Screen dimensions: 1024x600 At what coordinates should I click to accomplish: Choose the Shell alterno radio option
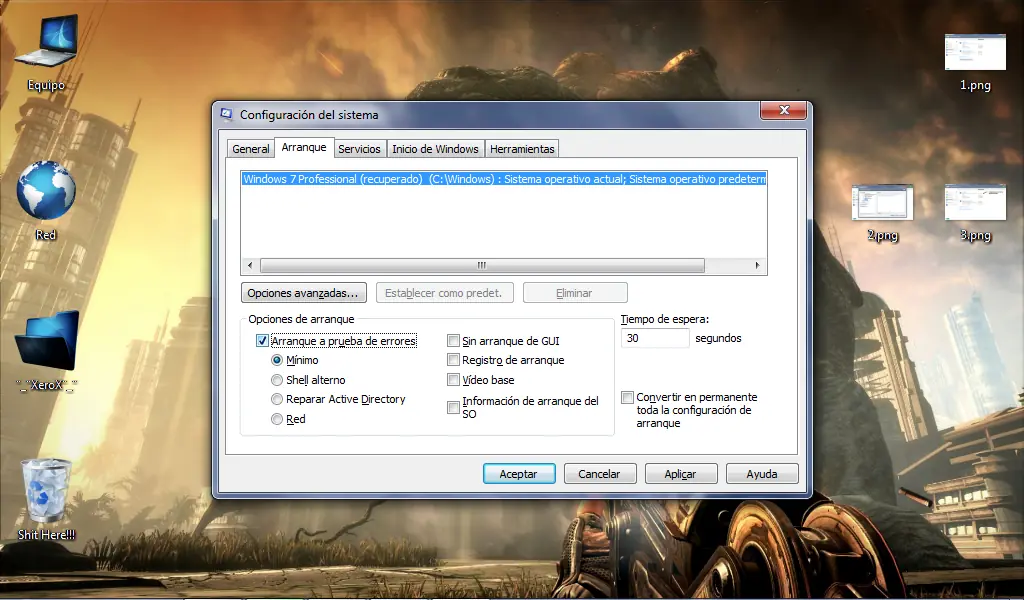tap(277, 380)
